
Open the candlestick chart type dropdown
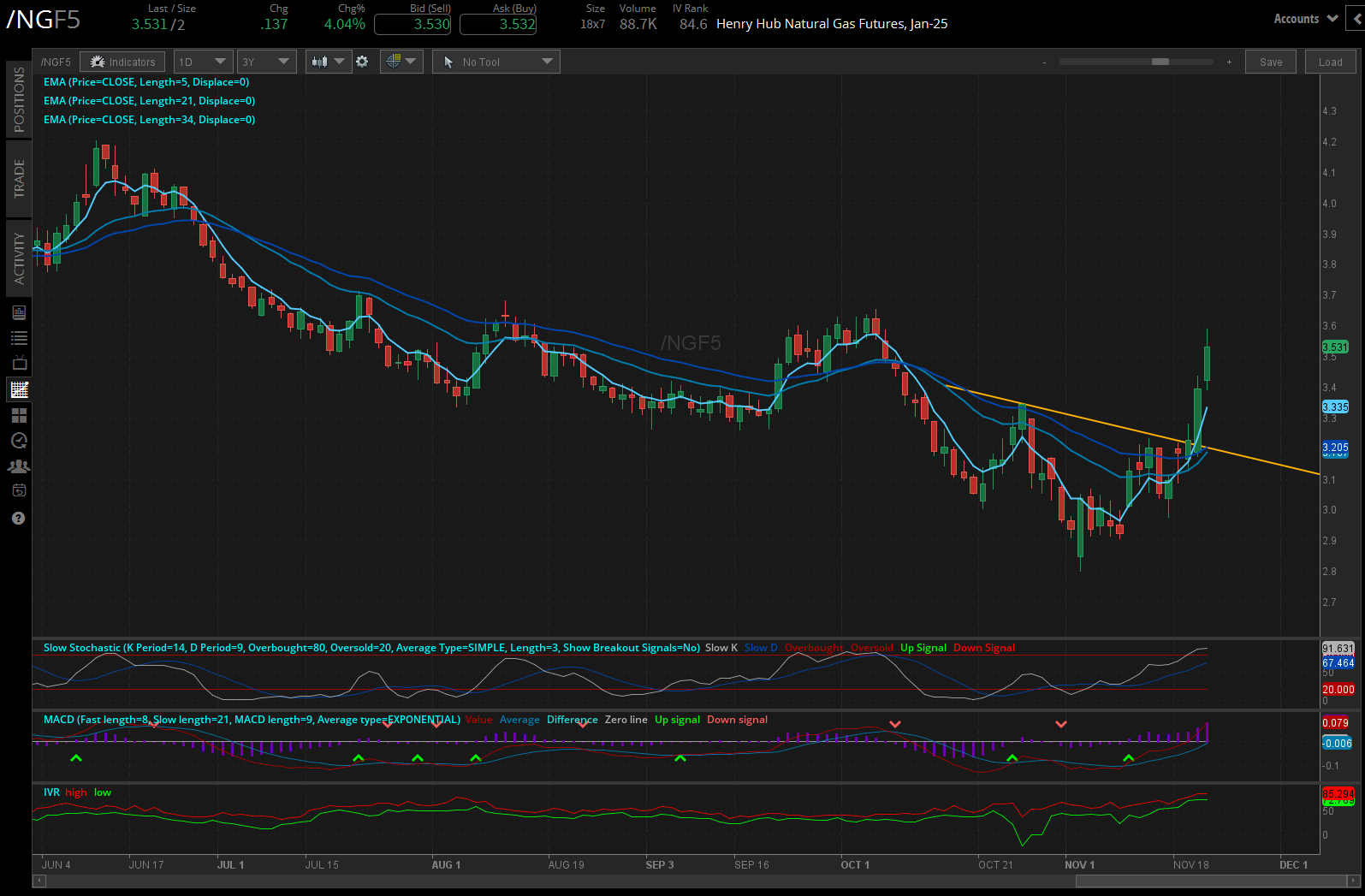[328, 62]
